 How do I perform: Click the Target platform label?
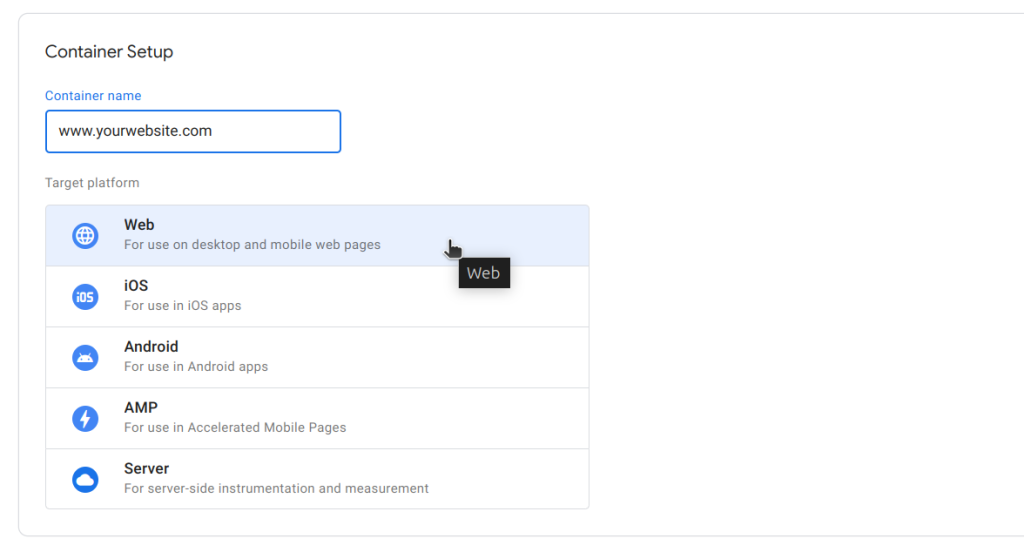[x=92, y=183]
